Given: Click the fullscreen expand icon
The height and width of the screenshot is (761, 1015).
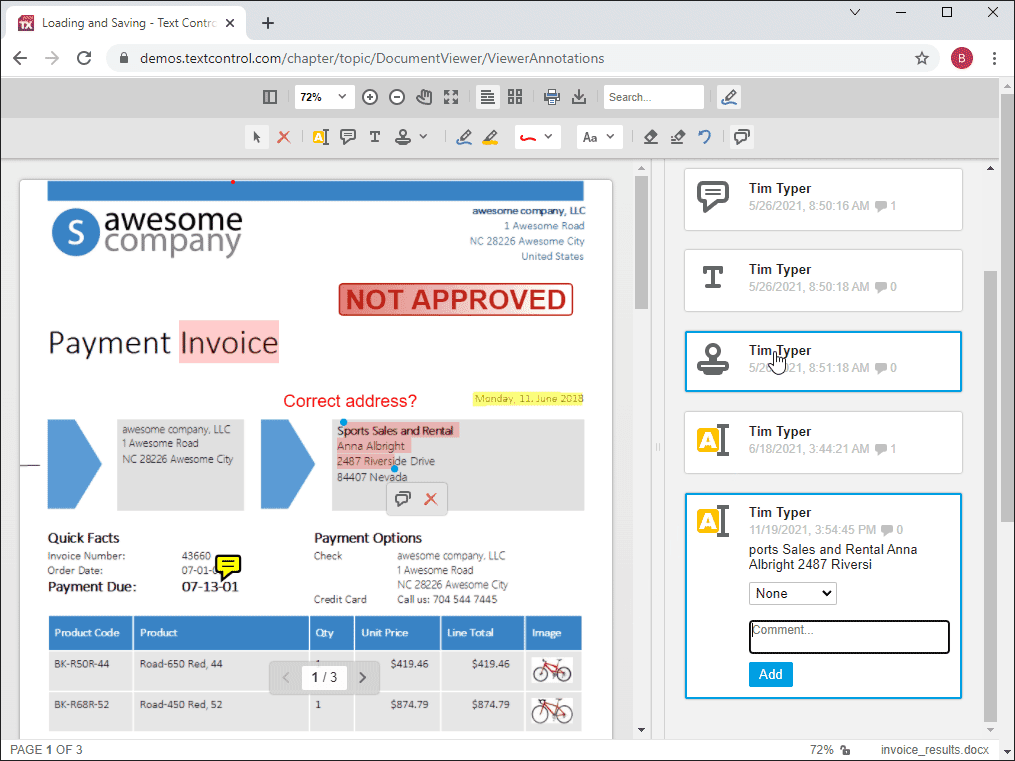Looking at the screenshot, I should coord(451,97).
